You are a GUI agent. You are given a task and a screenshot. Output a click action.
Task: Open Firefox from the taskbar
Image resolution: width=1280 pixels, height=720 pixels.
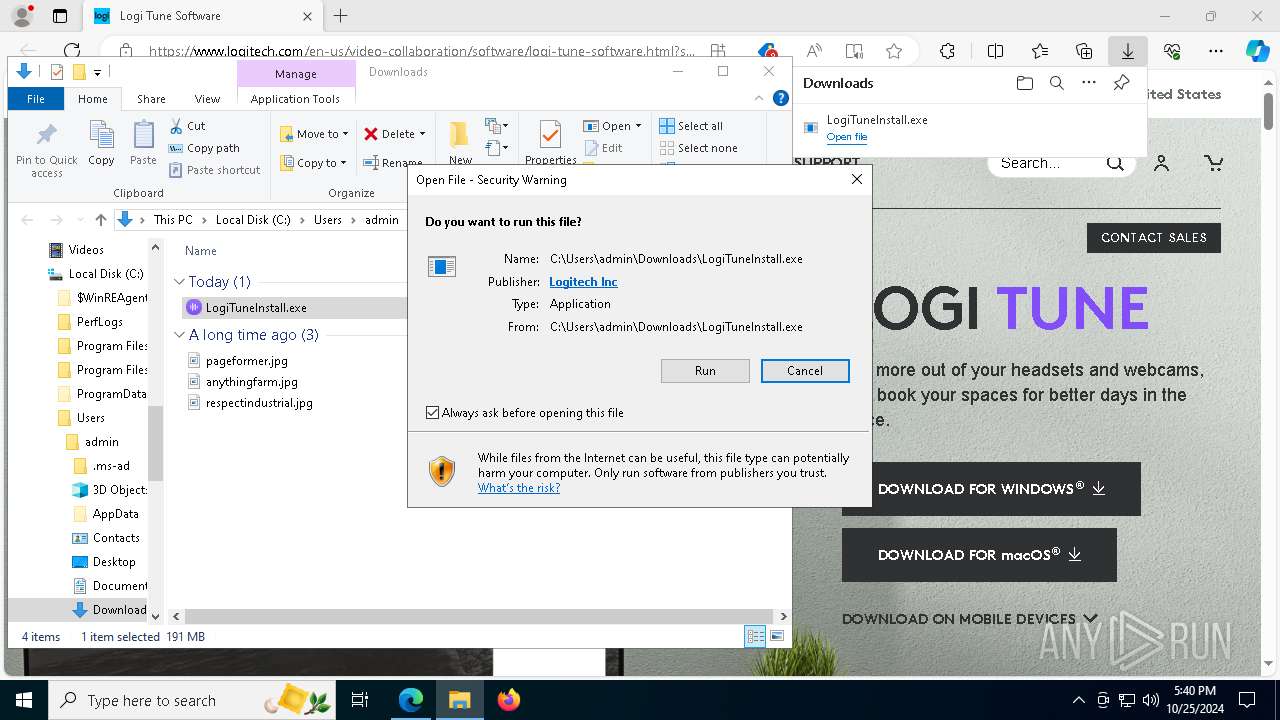pos(509,700)
